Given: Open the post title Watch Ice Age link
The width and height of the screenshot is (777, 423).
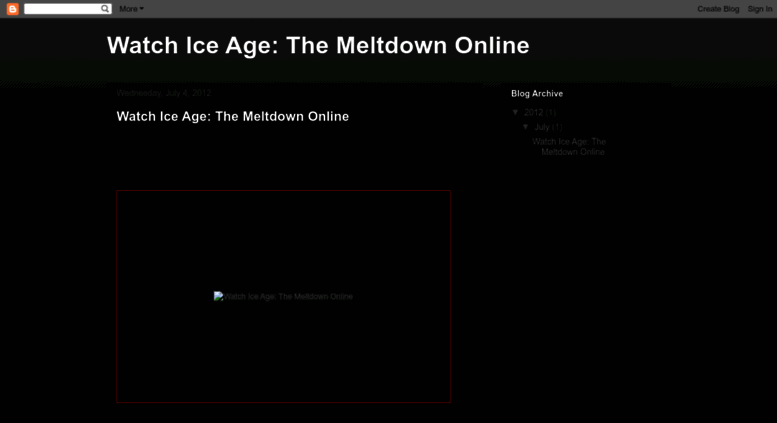Looking at the screenshot, I should coord(233,116).
